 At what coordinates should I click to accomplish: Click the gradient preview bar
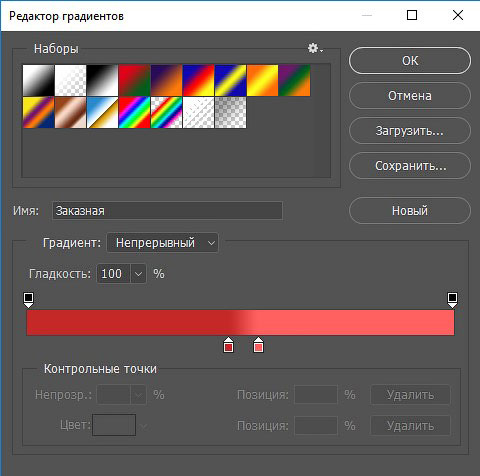click(240, 322)
